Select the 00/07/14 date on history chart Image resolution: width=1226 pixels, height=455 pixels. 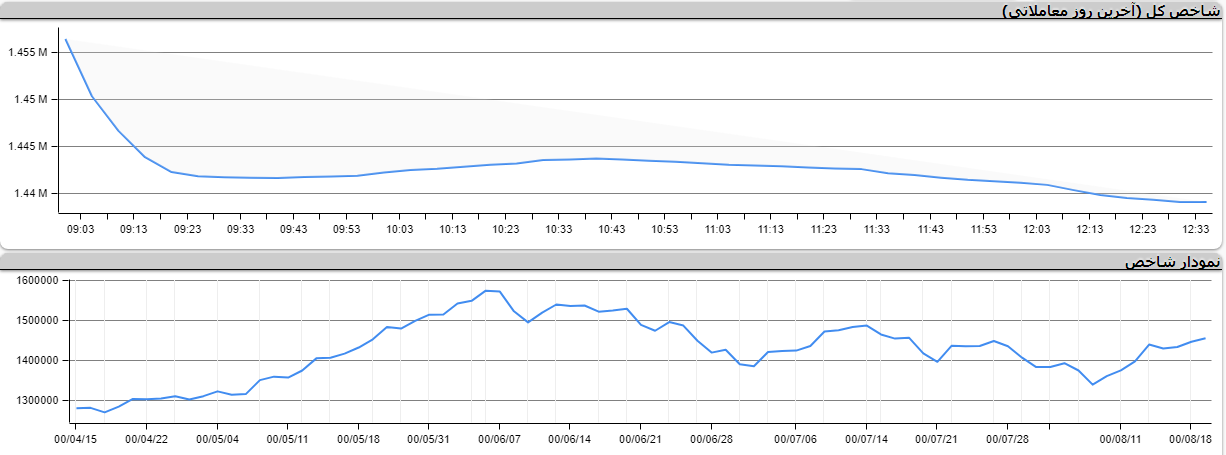[866, 438]
